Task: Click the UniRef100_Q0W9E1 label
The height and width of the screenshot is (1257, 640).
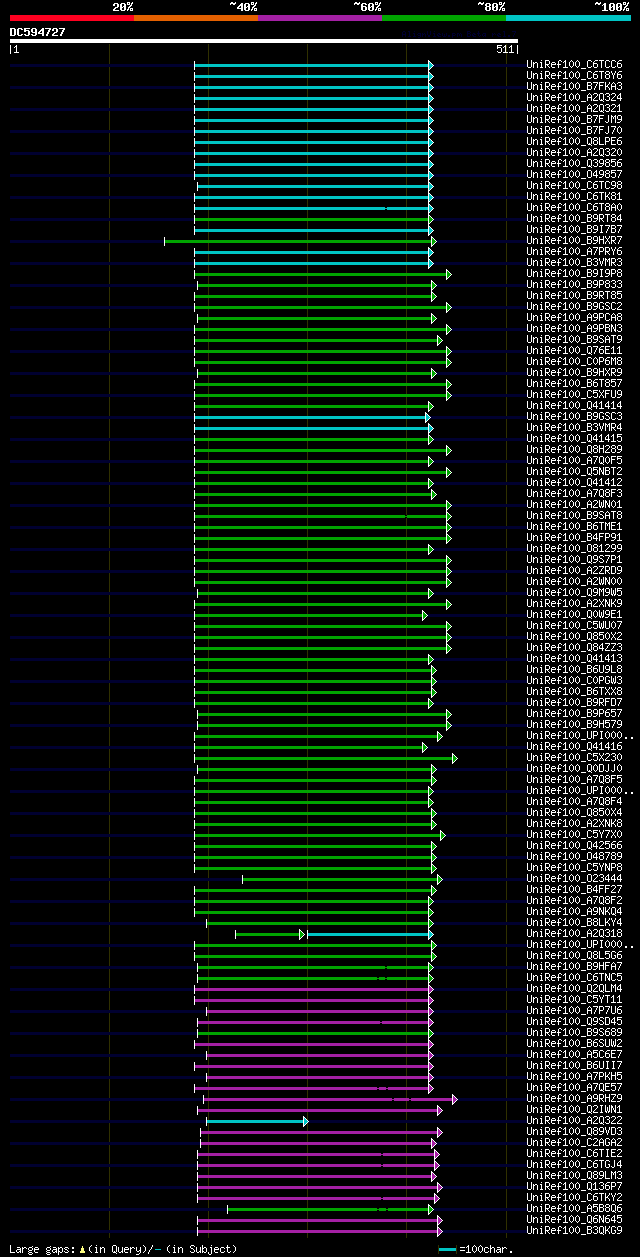Action: tap(574, 614)
